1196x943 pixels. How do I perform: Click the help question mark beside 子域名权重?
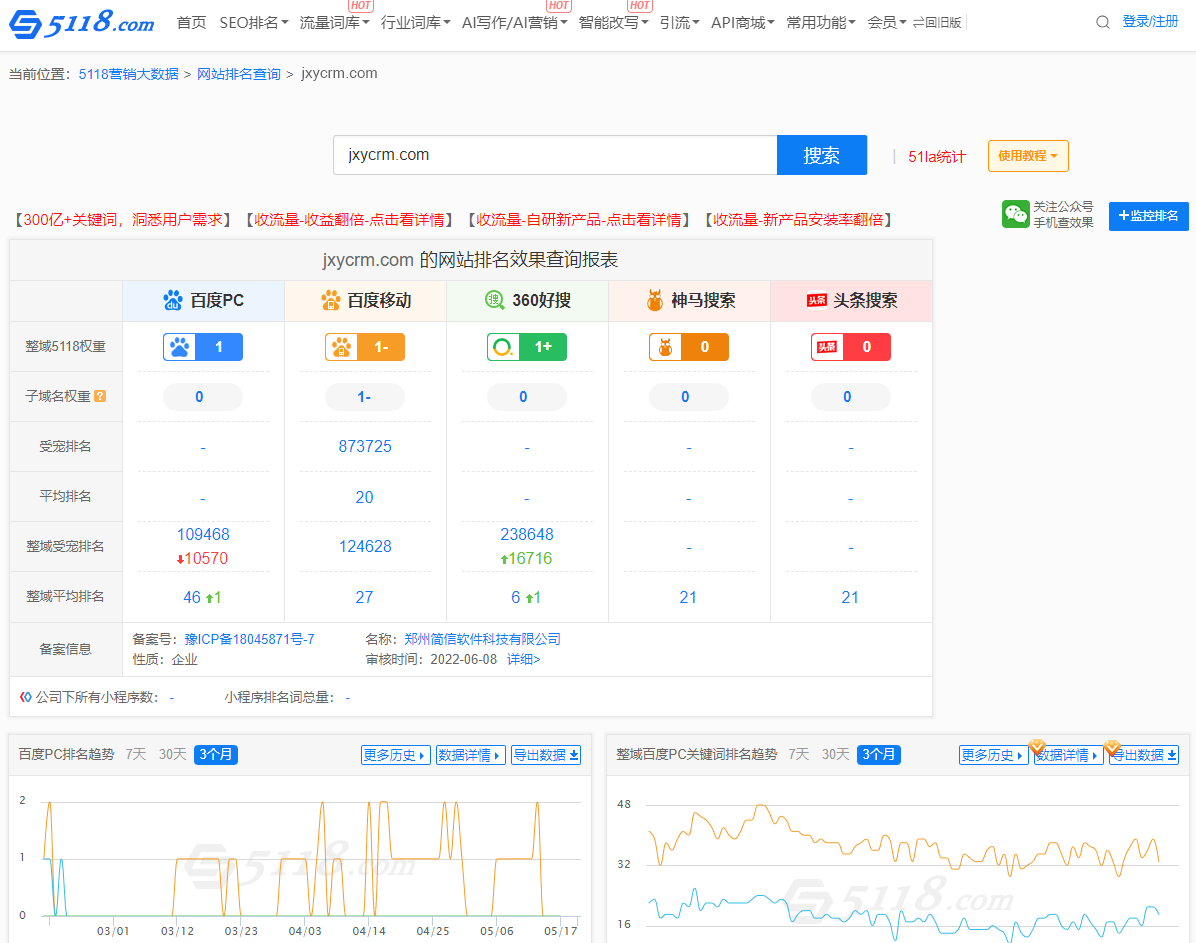coord(100,397)
